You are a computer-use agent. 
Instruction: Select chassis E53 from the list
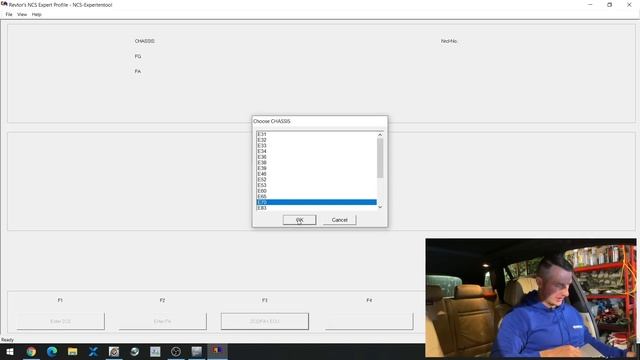tap(316, 185)
